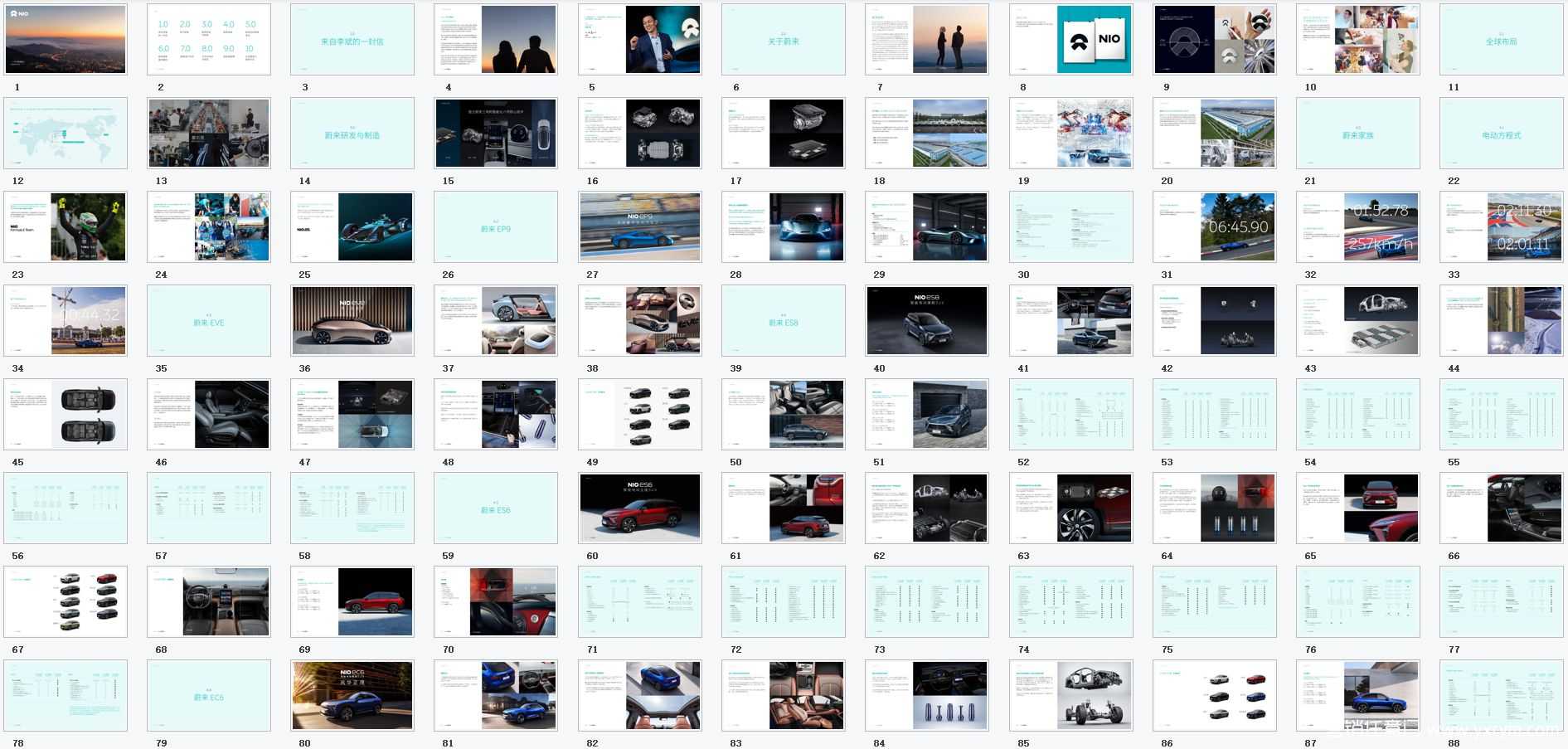Open slide 45 with two top-down car views

tap(66, 414)
